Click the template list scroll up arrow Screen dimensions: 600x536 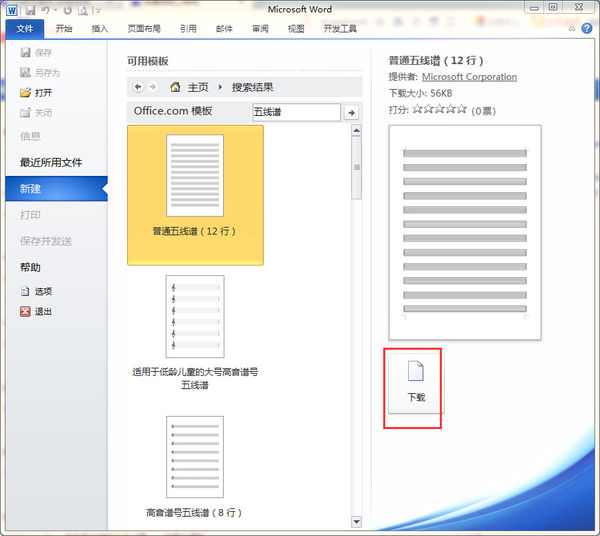pos(356,130)
